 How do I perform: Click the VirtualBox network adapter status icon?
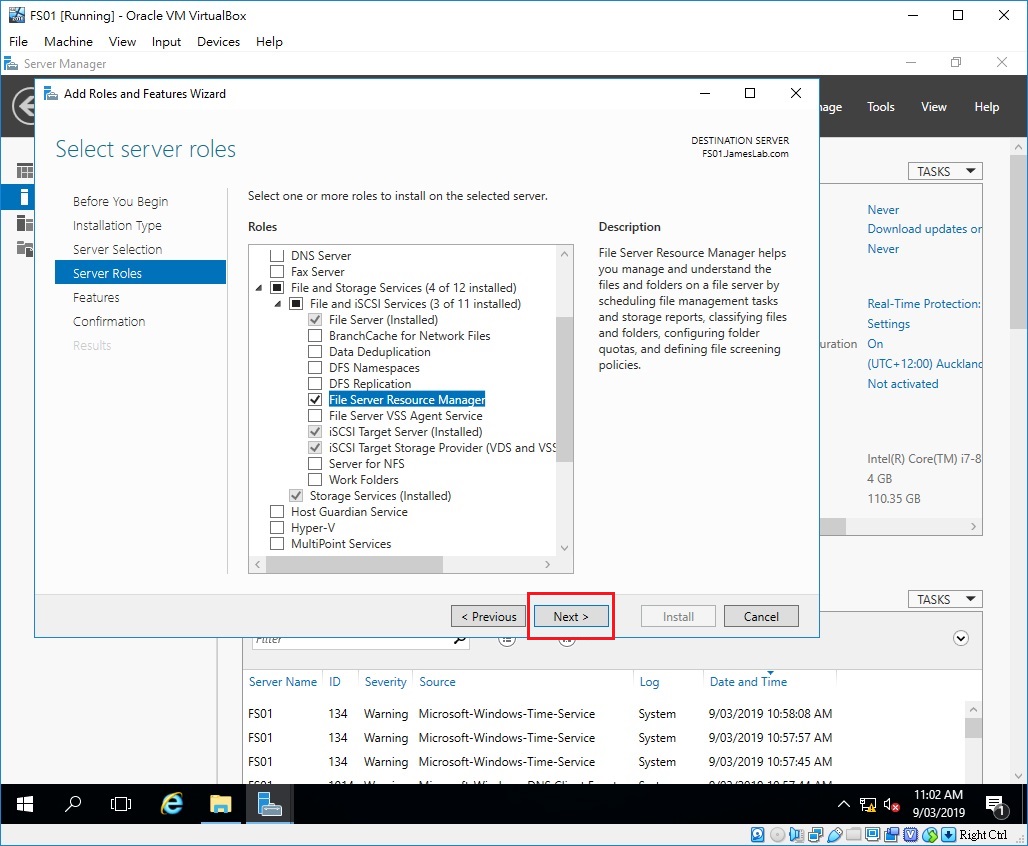(x=816, y=835)
